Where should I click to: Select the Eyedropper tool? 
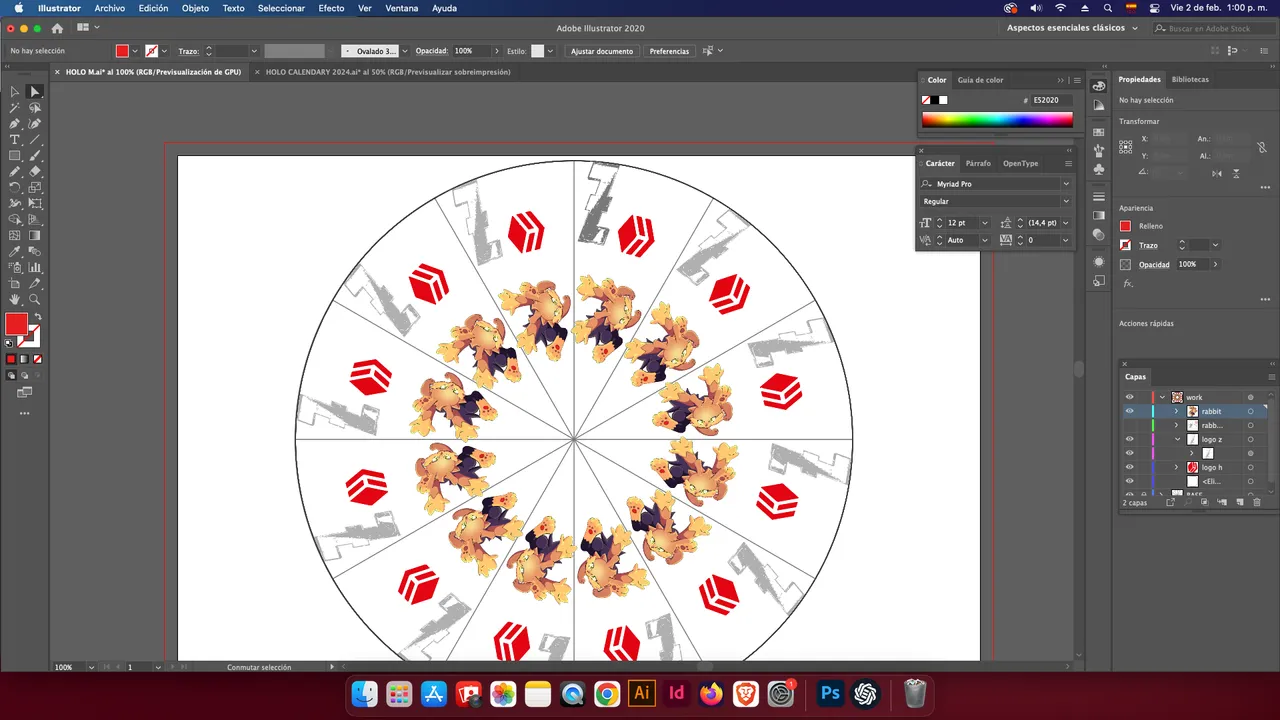click(x=15, y=251)
